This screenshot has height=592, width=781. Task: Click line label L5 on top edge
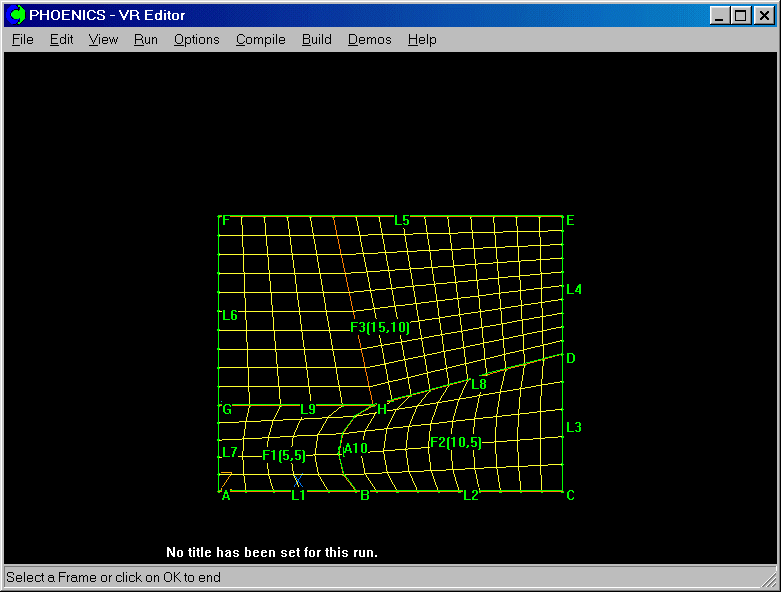click(401, 220)
